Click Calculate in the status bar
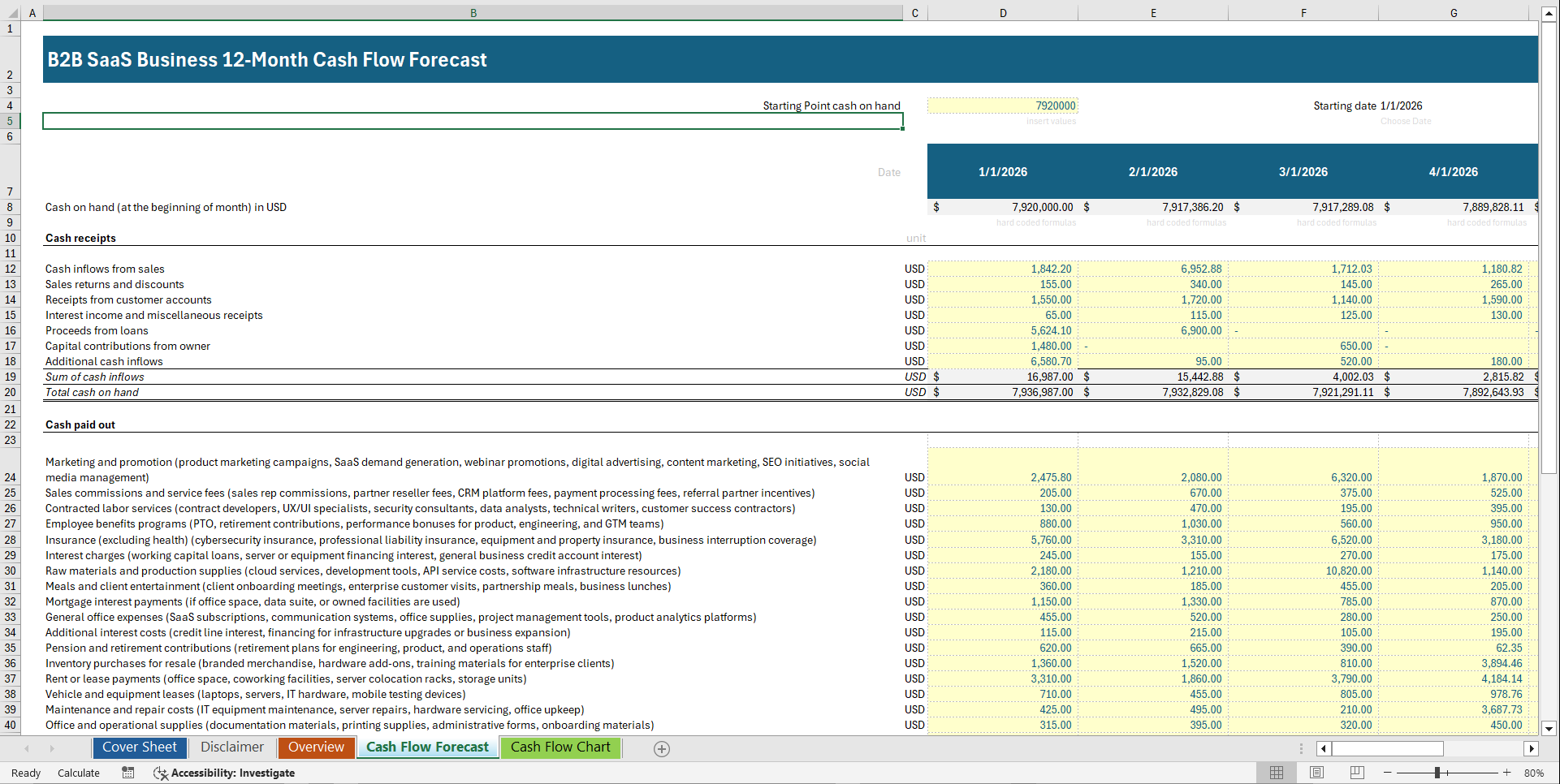 tap(78, 773)
